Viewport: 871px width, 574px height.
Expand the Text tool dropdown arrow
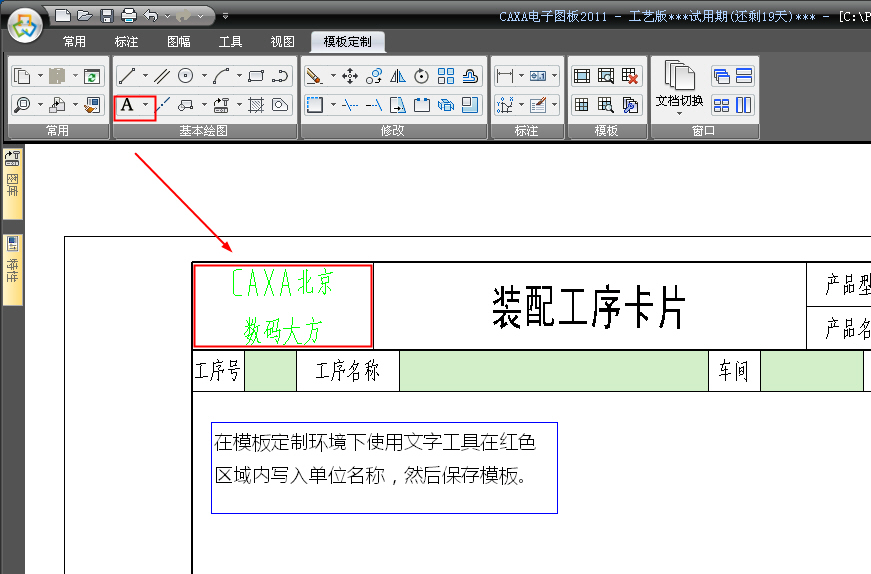tap(146, 105)
